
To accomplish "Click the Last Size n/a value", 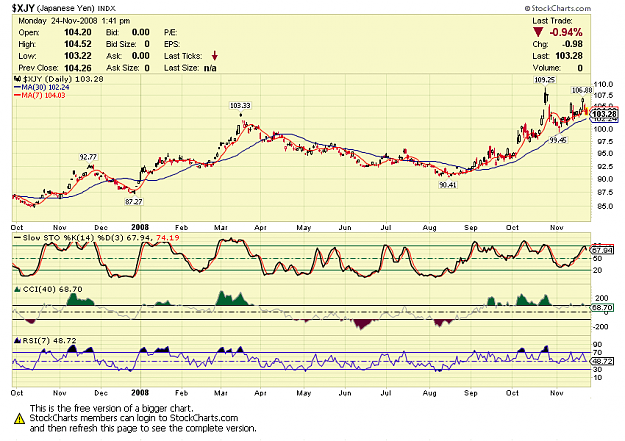I will coord(210,68).
